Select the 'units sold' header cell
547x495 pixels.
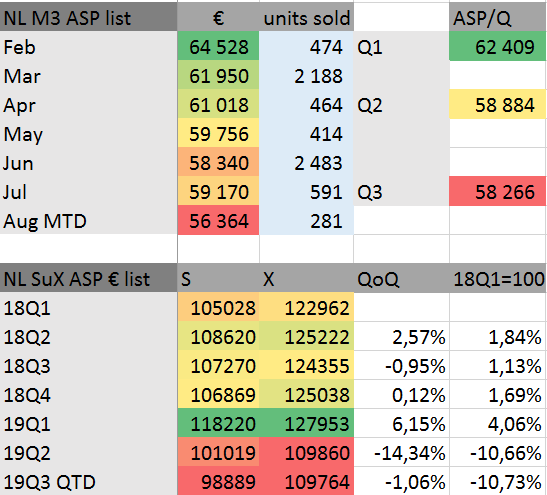[306, 17]
